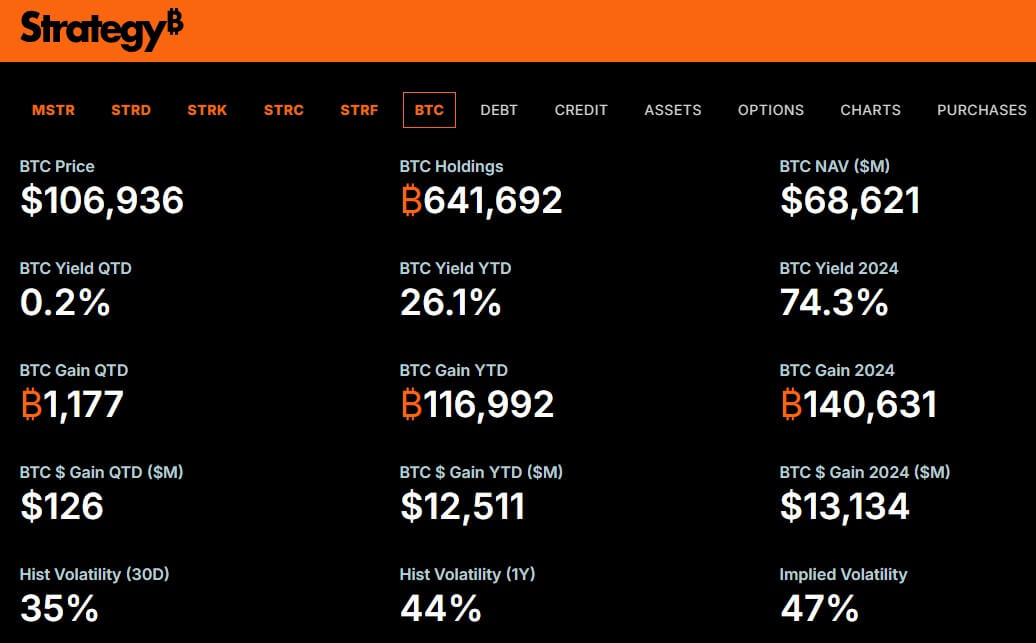Screen dimensions: 1036x643
Task: Open the STRD tab
Action: 131,110
